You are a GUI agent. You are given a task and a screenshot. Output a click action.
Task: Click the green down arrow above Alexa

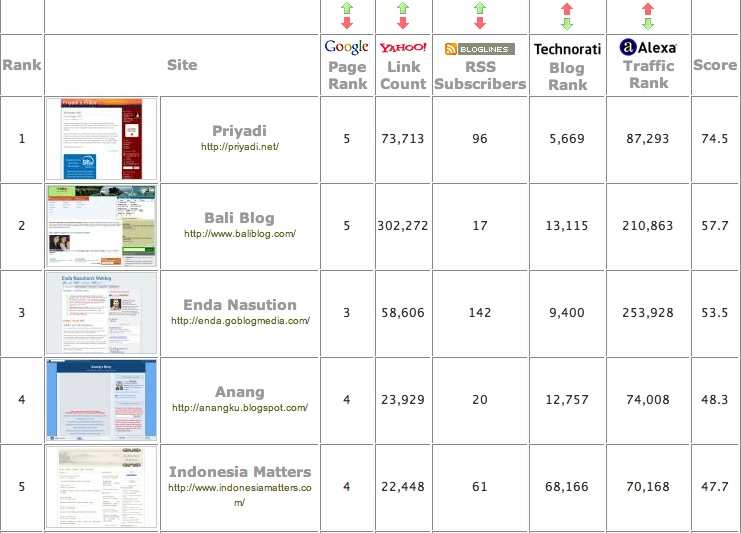pyautogui.click(x=648, y=22)
